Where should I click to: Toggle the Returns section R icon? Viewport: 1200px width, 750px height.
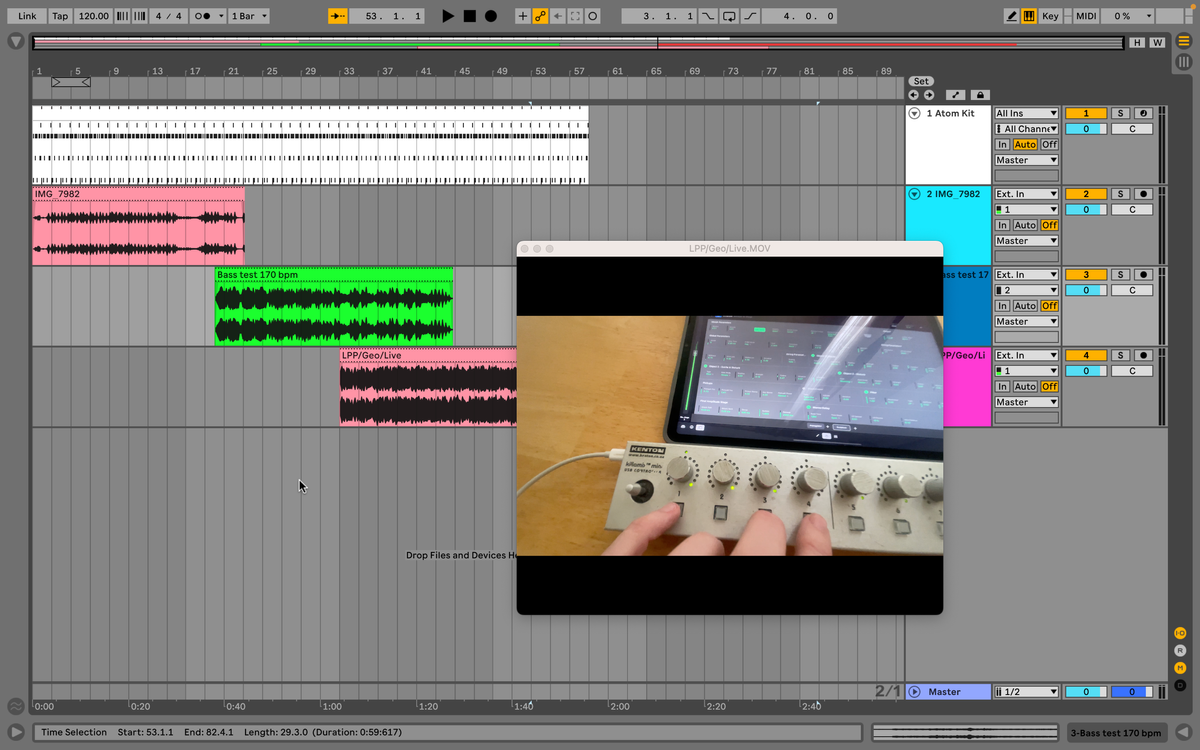point(1180,650)
